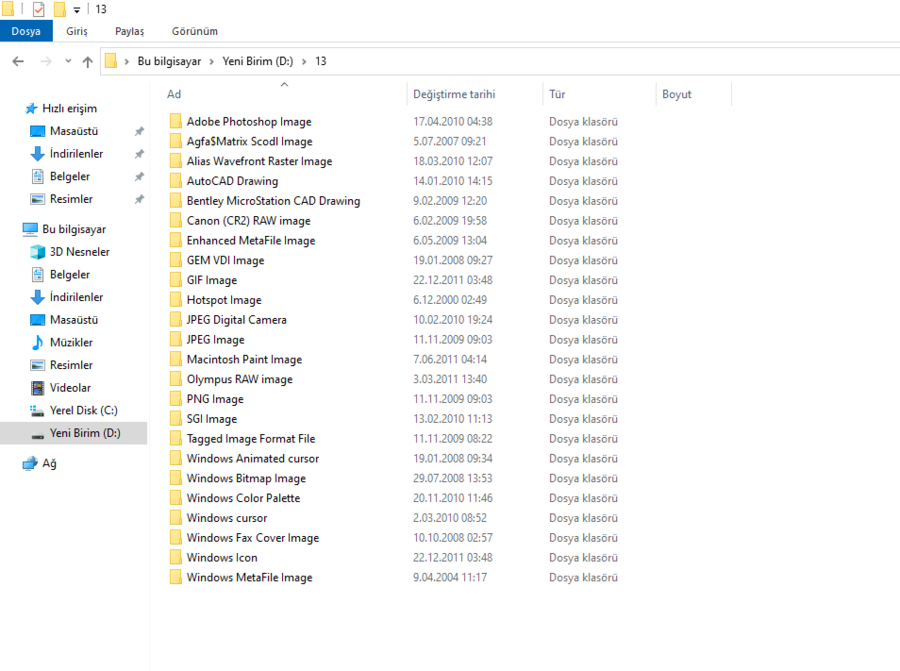900x671 pixels.
Task: Open the Dosya menu tab
Action: 26,31
